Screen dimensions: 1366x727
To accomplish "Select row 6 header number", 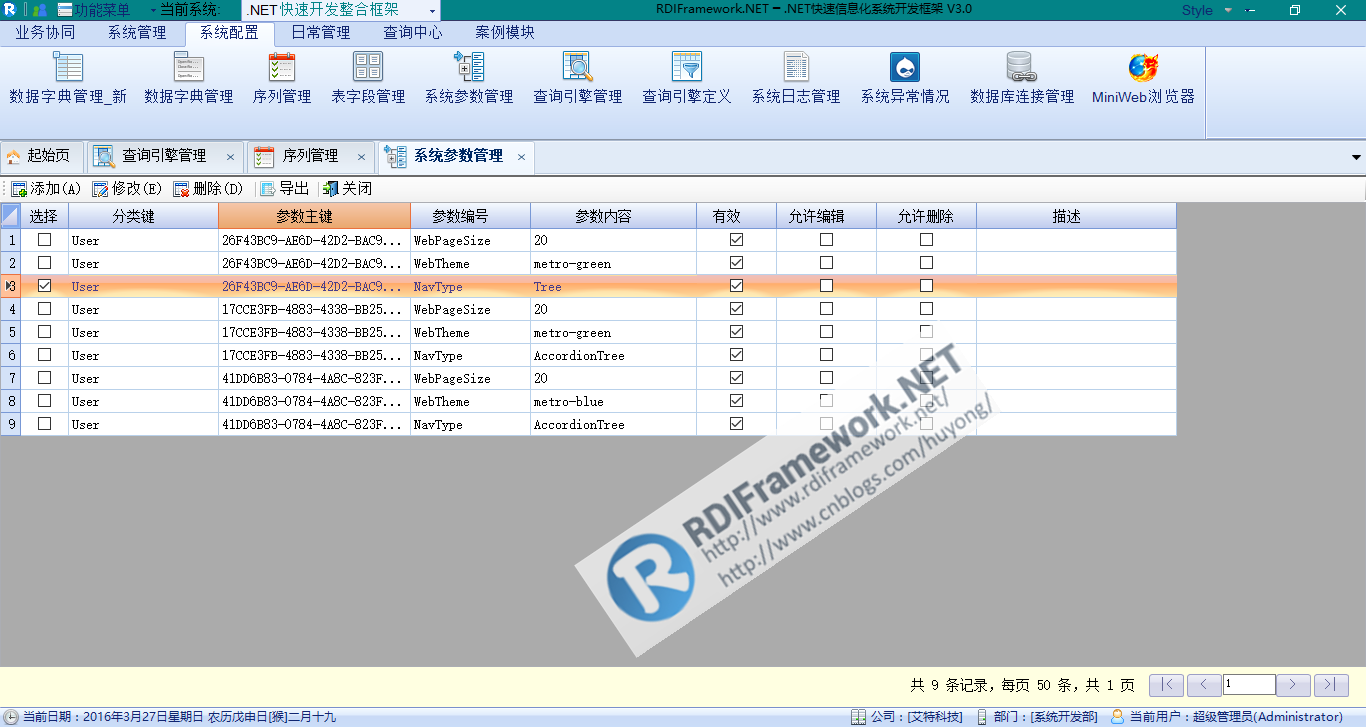I will coord(10,355).
